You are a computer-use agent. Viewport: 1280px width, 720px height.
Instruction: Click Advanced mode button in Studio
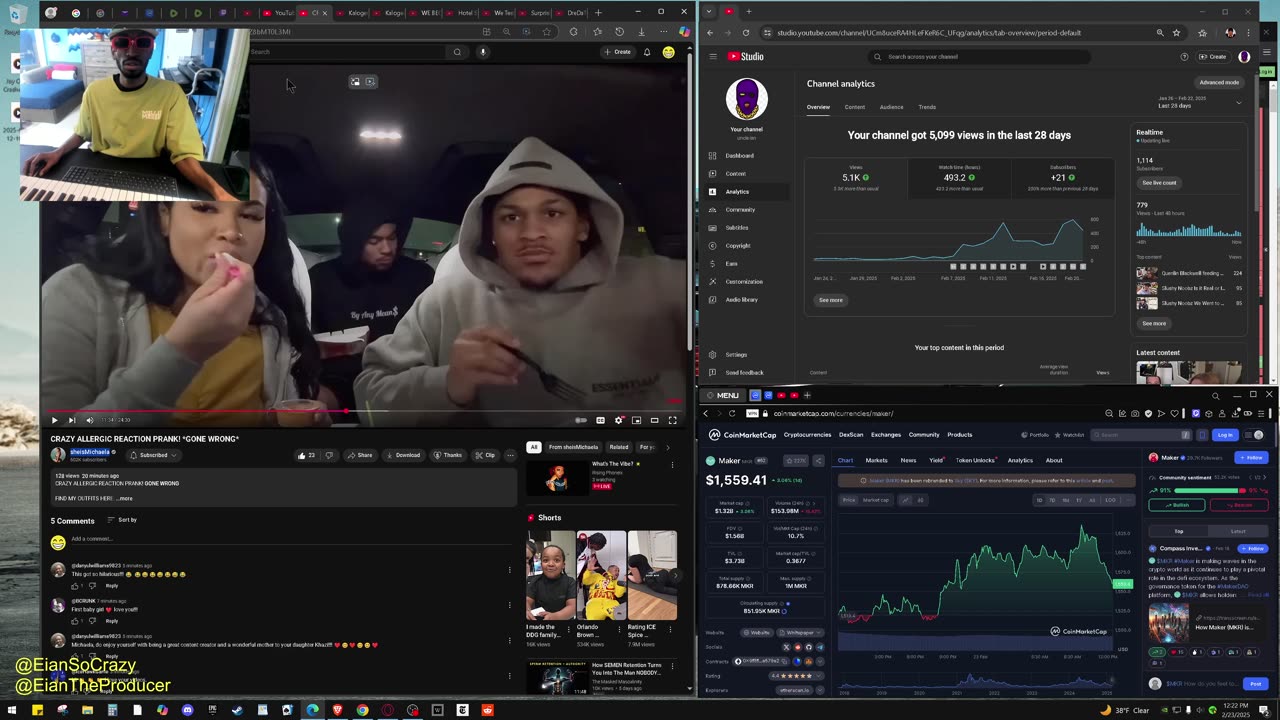(x=1219, y=83)
